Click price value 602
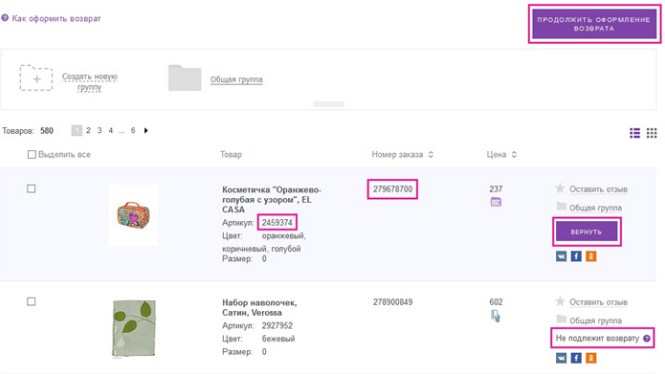Image resolution: width=665 pixels, height=374 pixels. tap(496, 302)
